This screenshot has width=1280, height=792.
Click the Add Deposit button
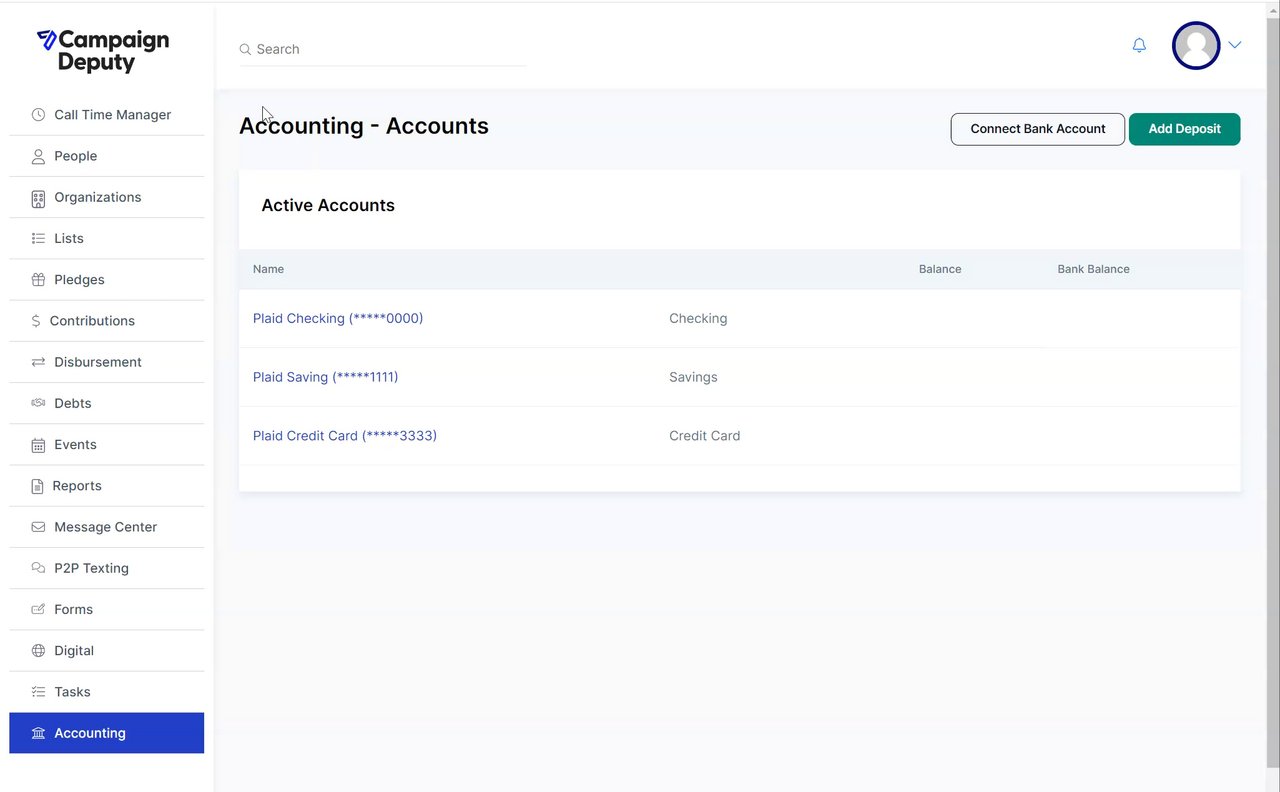tap(1184, 129)
